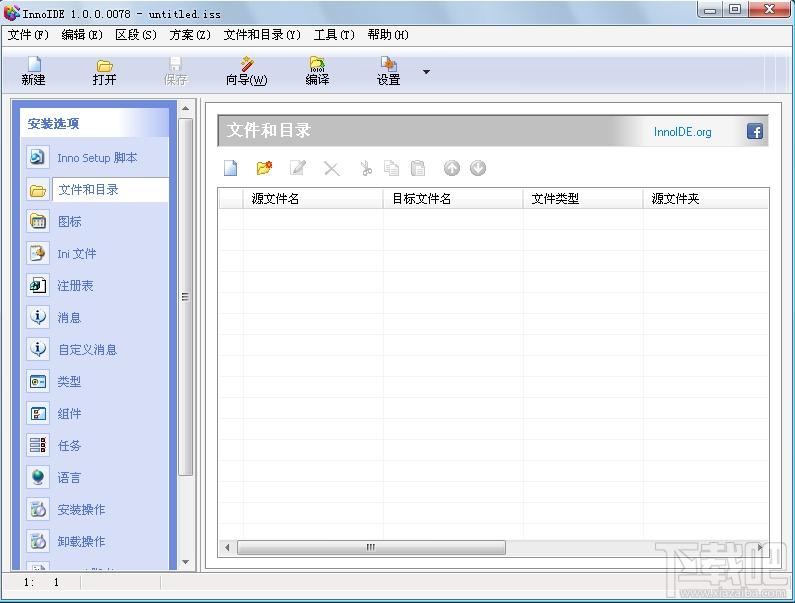Visit the InnoIDE.org link

click(x=682, y=132)
